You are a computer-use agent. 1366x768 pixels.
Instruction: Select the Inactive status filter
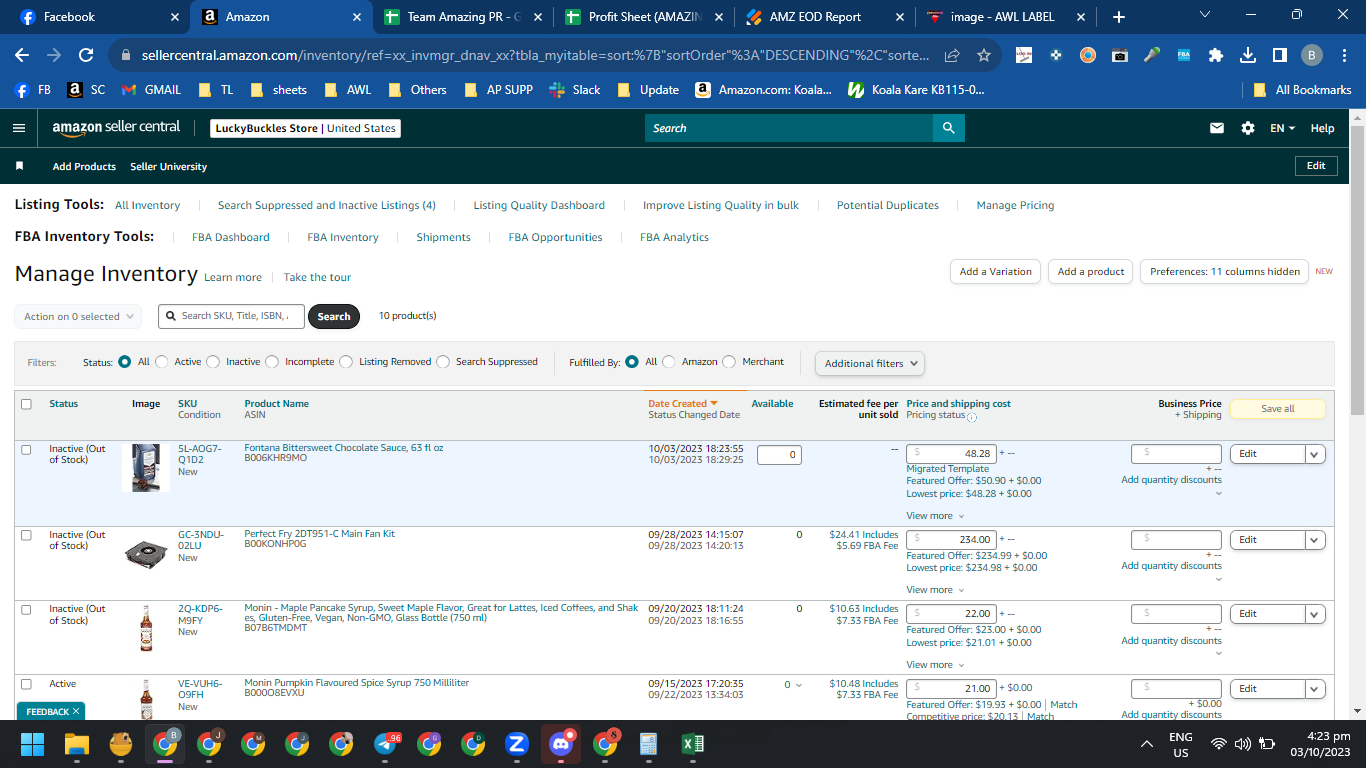[x=213, y=362]
